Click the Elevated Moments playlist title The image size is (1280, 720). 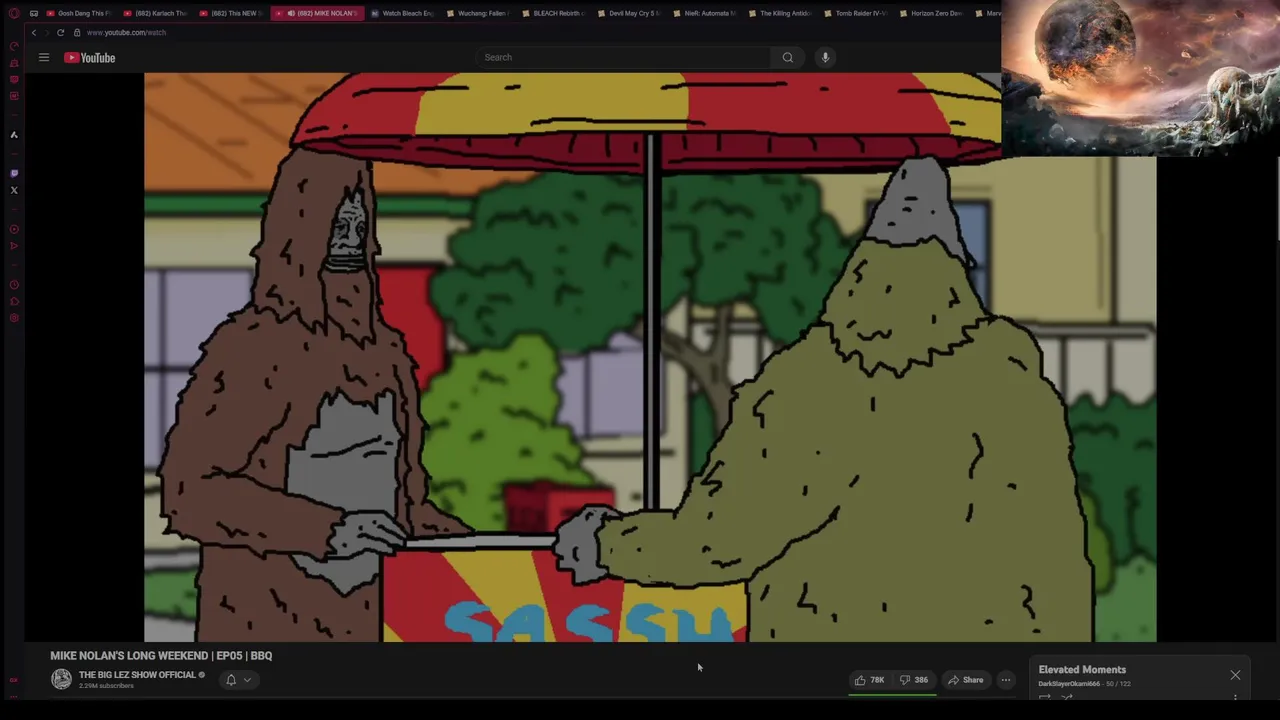(x=1082, y=670)
